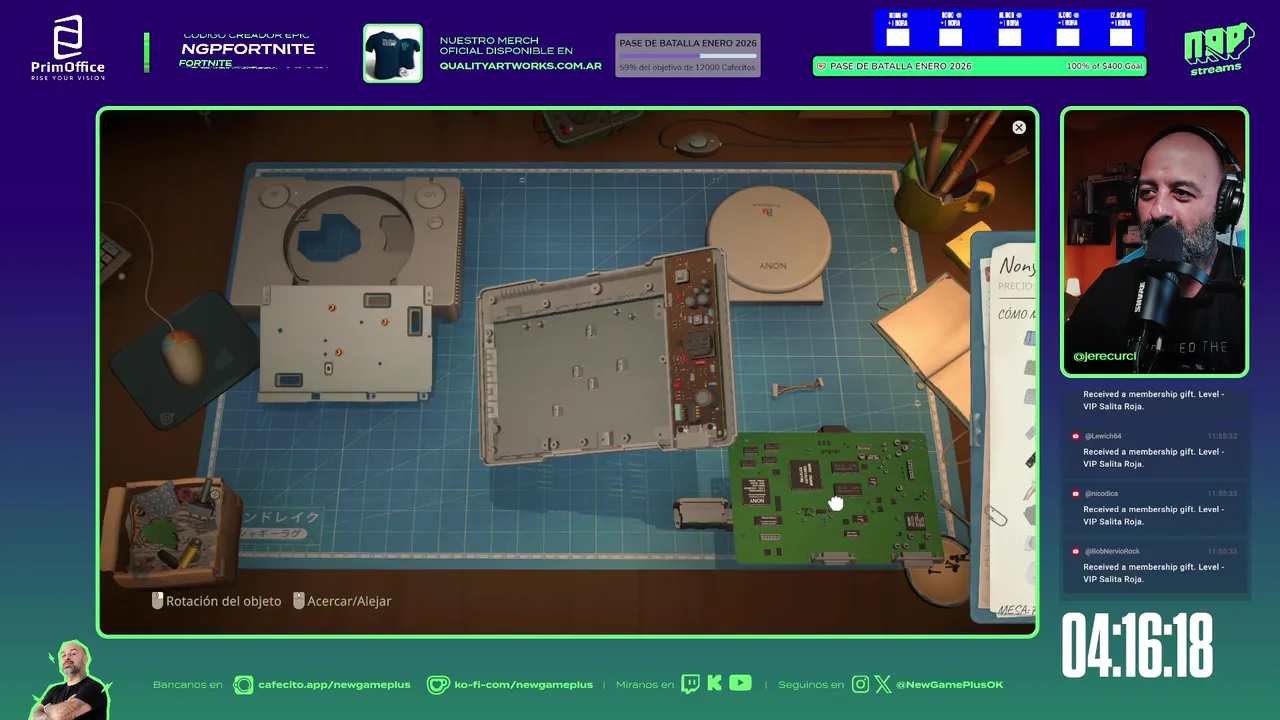Click the metal shielding plate with orange screws
Image resolution: width=1280 pixels, height=720 pixels.
pyautogui.click(x=345, y=342)
